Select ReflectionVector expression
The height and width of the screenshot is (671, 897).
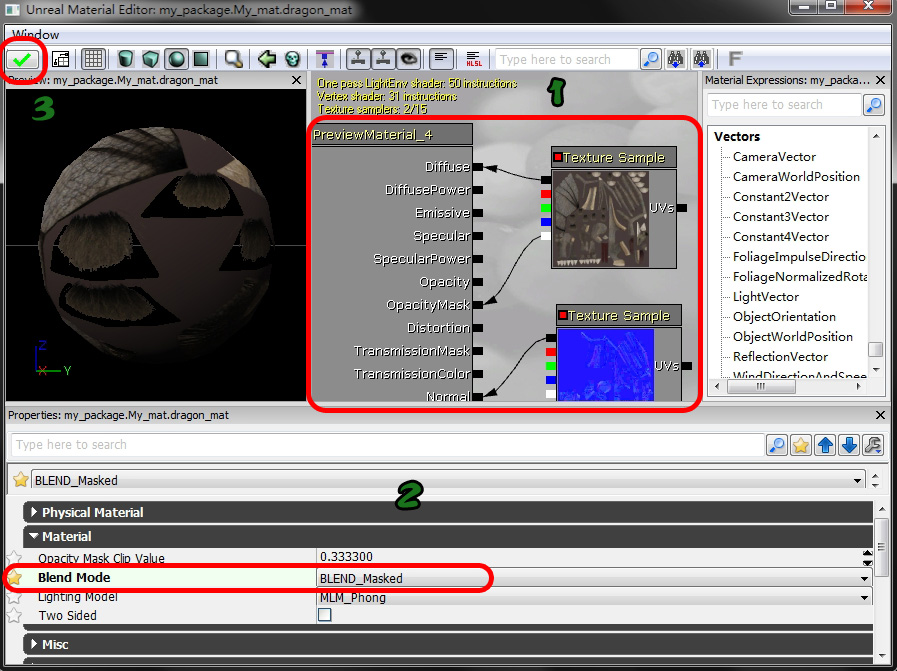[780, 357]
